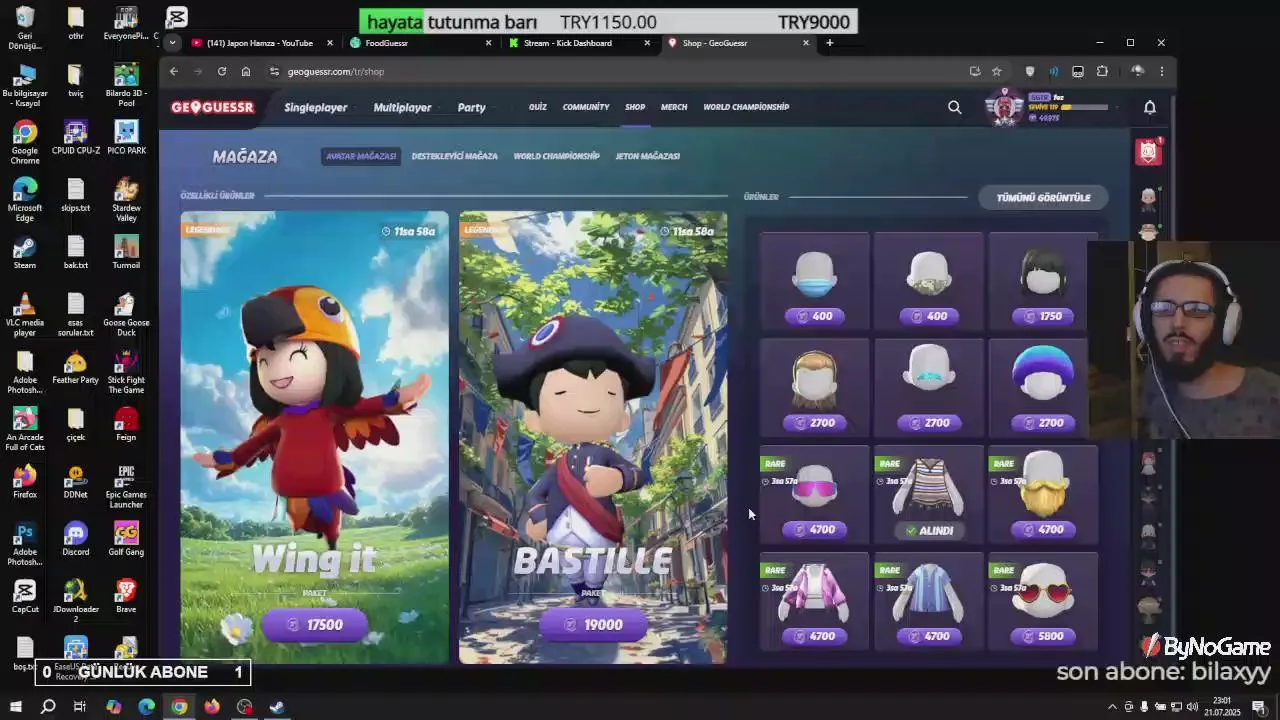Click the browser home icon

point(246,71)
